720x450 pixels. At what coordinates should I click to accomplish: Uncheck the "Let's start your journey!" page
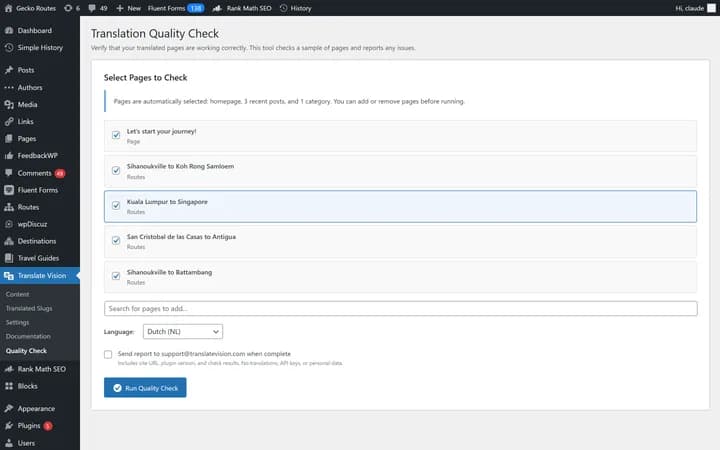click(x=116, y=135)
